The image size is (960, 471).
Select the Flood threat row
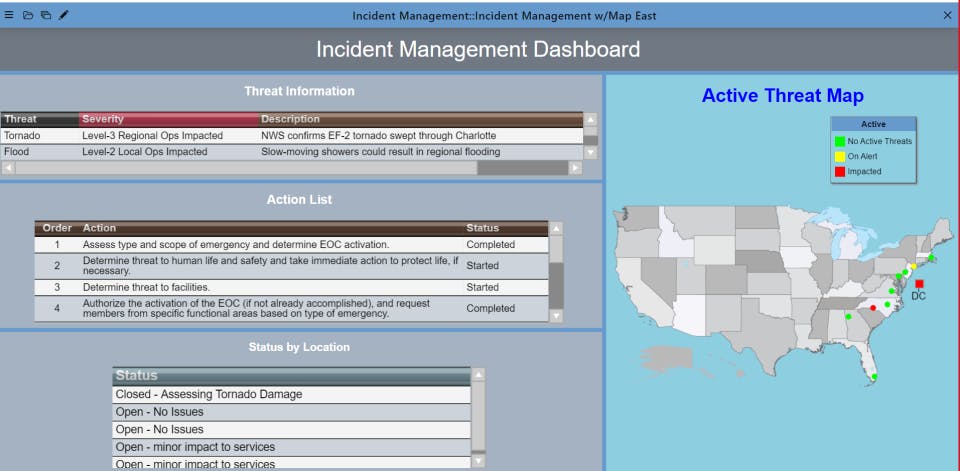[291, 151]
